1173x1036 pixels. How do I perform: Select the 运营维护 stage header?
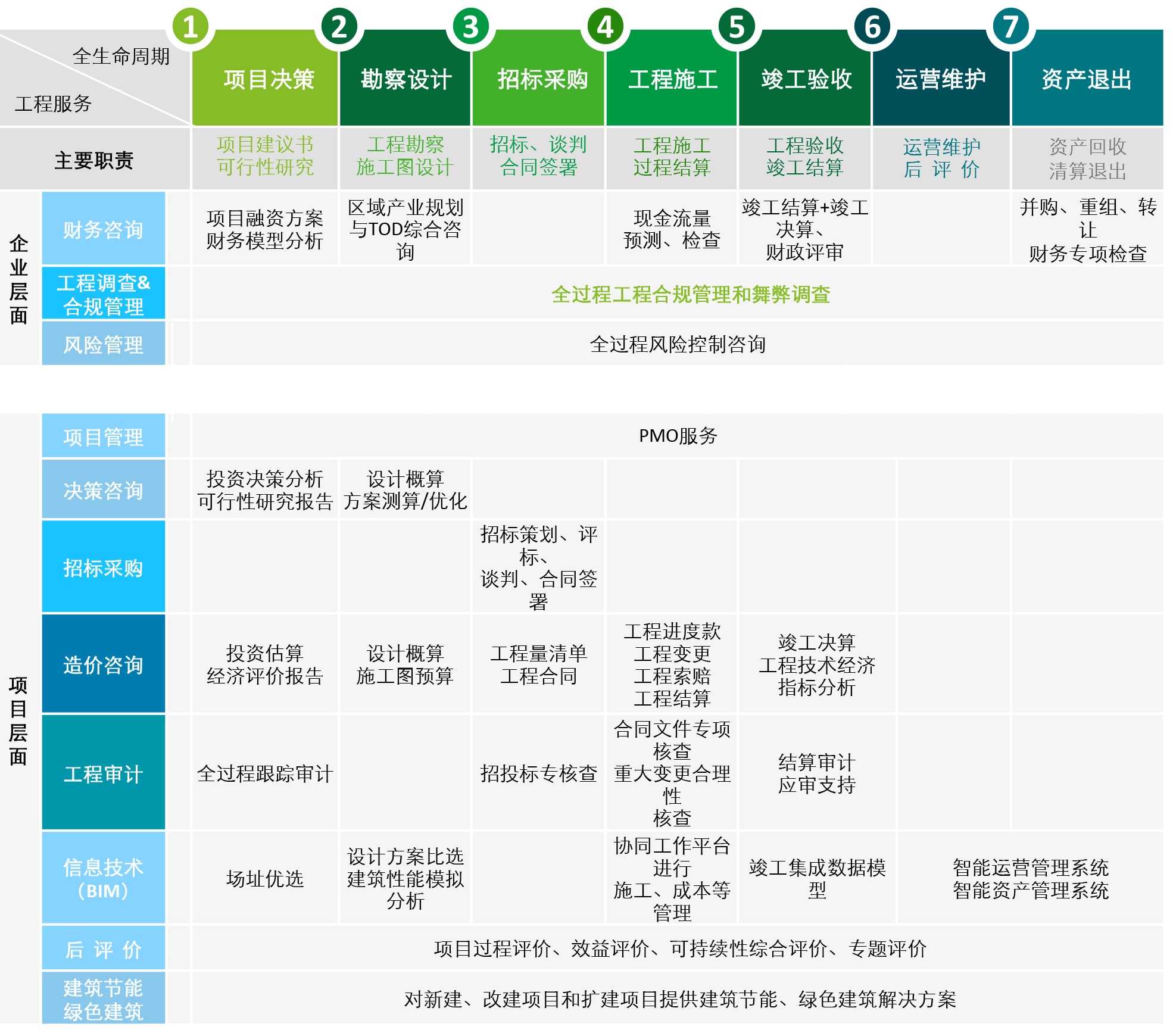click(x=941, y=79)
